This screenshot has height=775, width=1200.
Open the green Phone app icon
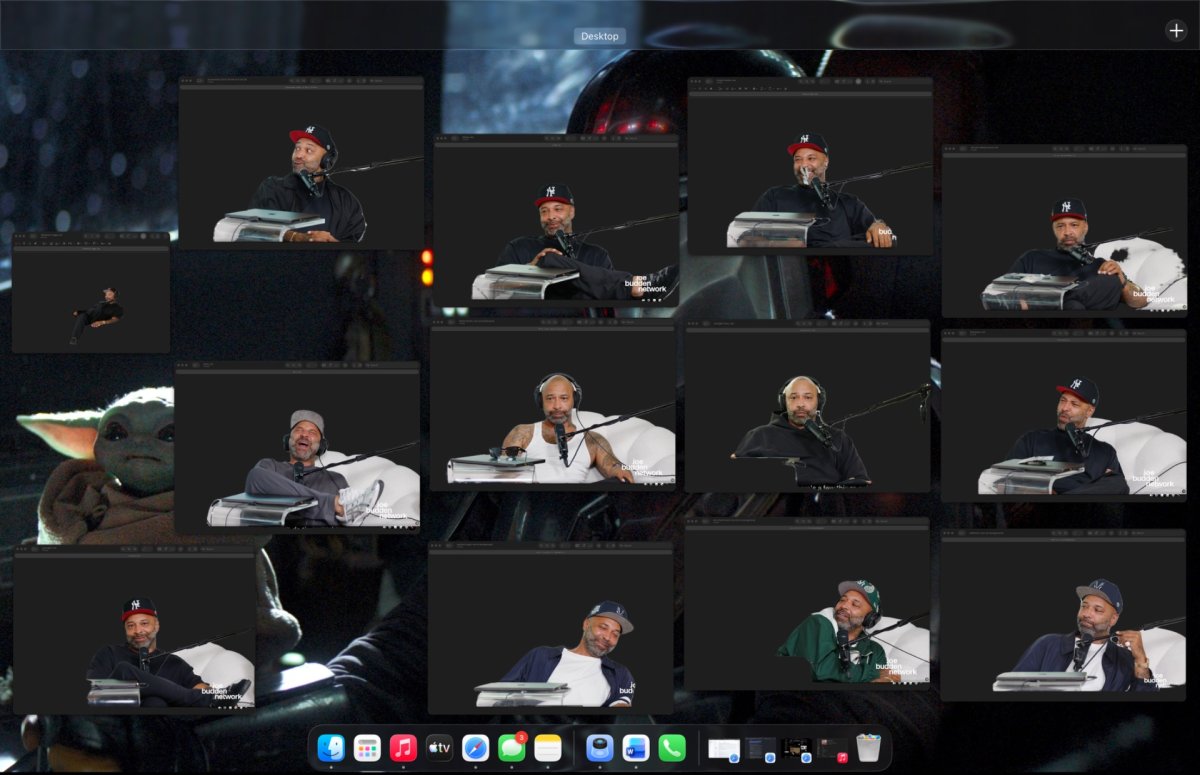point(672,747)
